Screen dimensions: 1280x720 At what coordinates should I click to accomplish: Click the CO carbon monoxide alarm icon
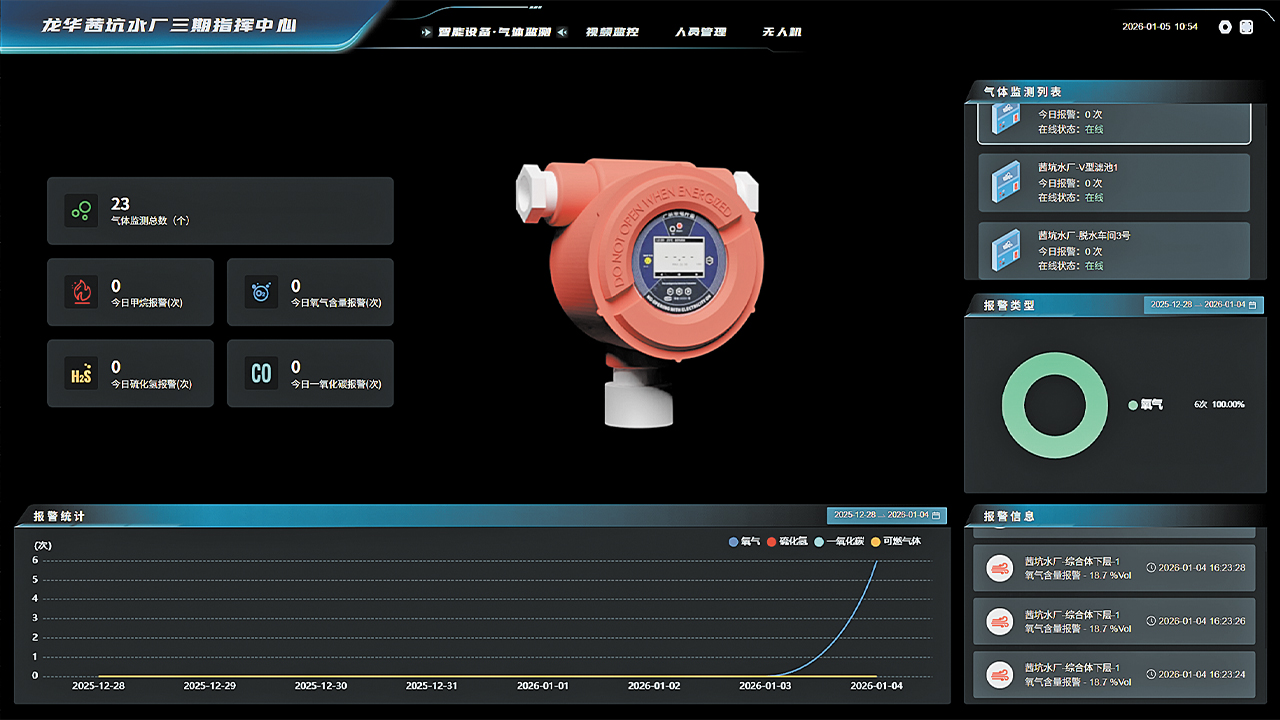260,373
